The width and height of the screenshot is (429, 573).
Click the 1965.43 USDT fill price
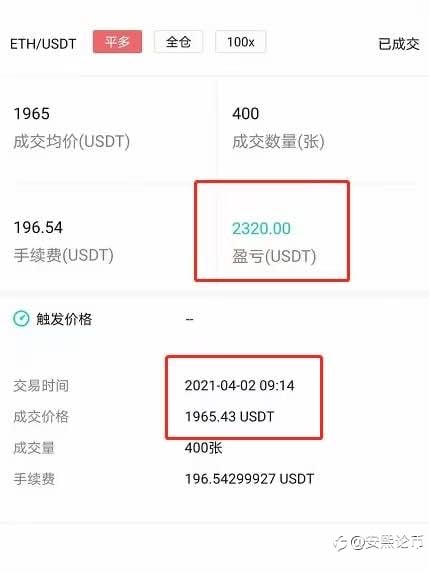pos(229,417)
